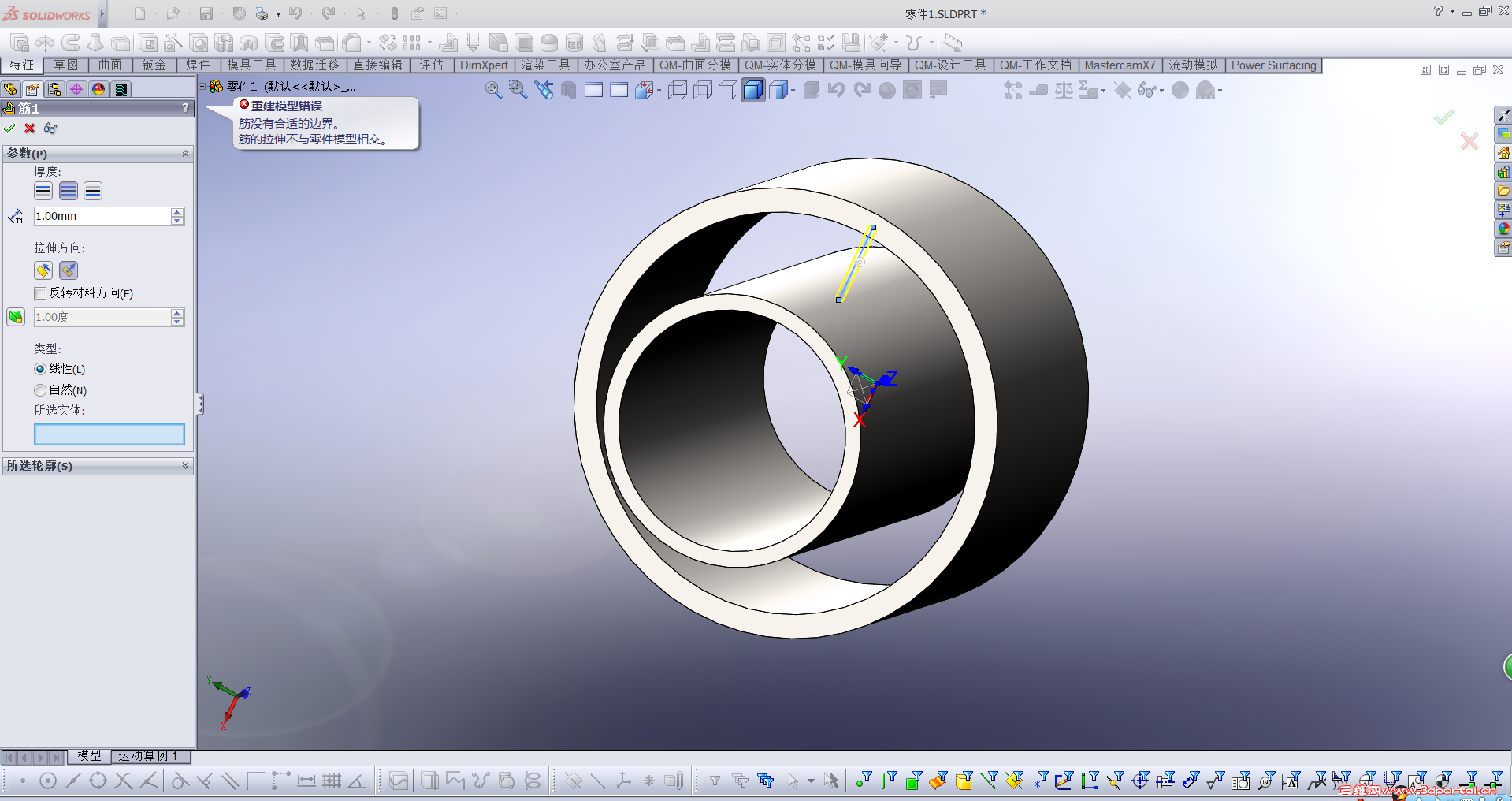Viewport: 1512px width, 801px height.
Task: Click the Zoom to Fit icon
Action: click(x=493, y=90)
